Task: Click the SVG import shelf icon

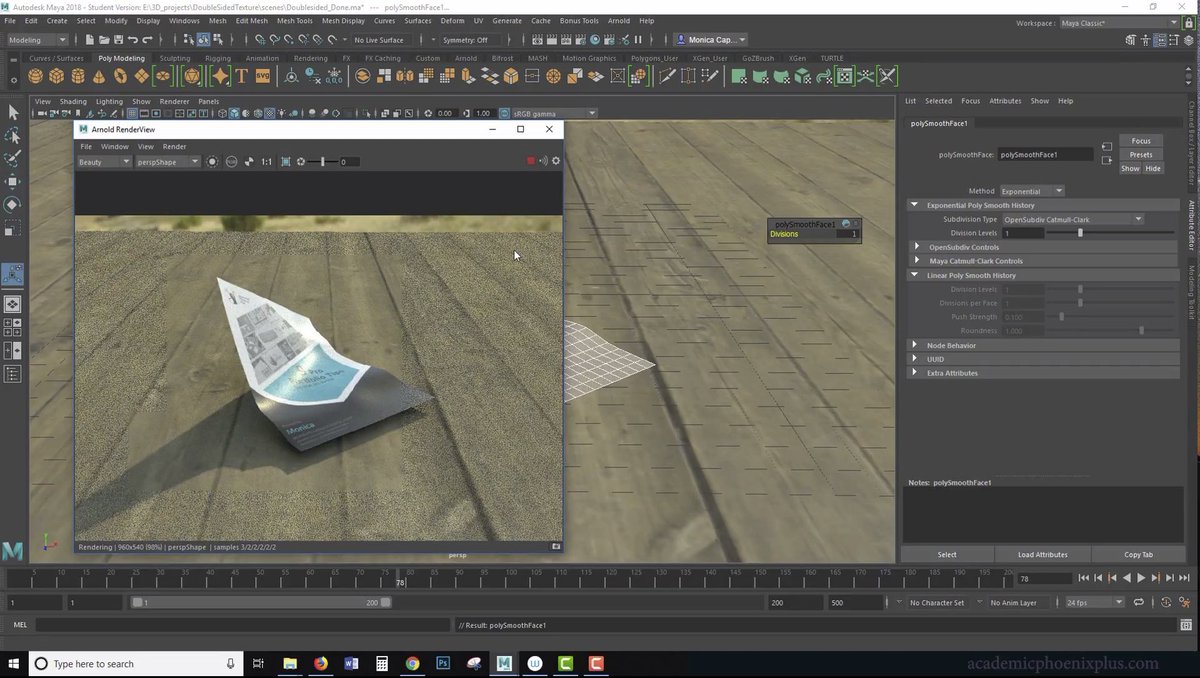Action: click(262, 76)
